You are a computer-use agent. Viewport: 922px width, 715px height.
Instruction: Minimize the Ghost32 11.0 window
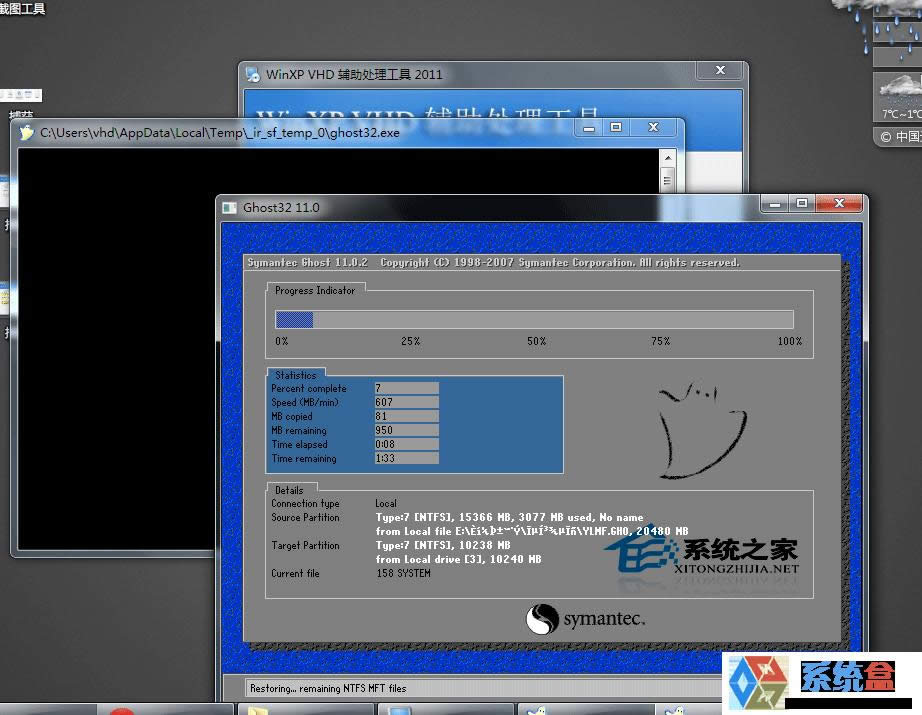pyautogui.click(x=774, y=203)
